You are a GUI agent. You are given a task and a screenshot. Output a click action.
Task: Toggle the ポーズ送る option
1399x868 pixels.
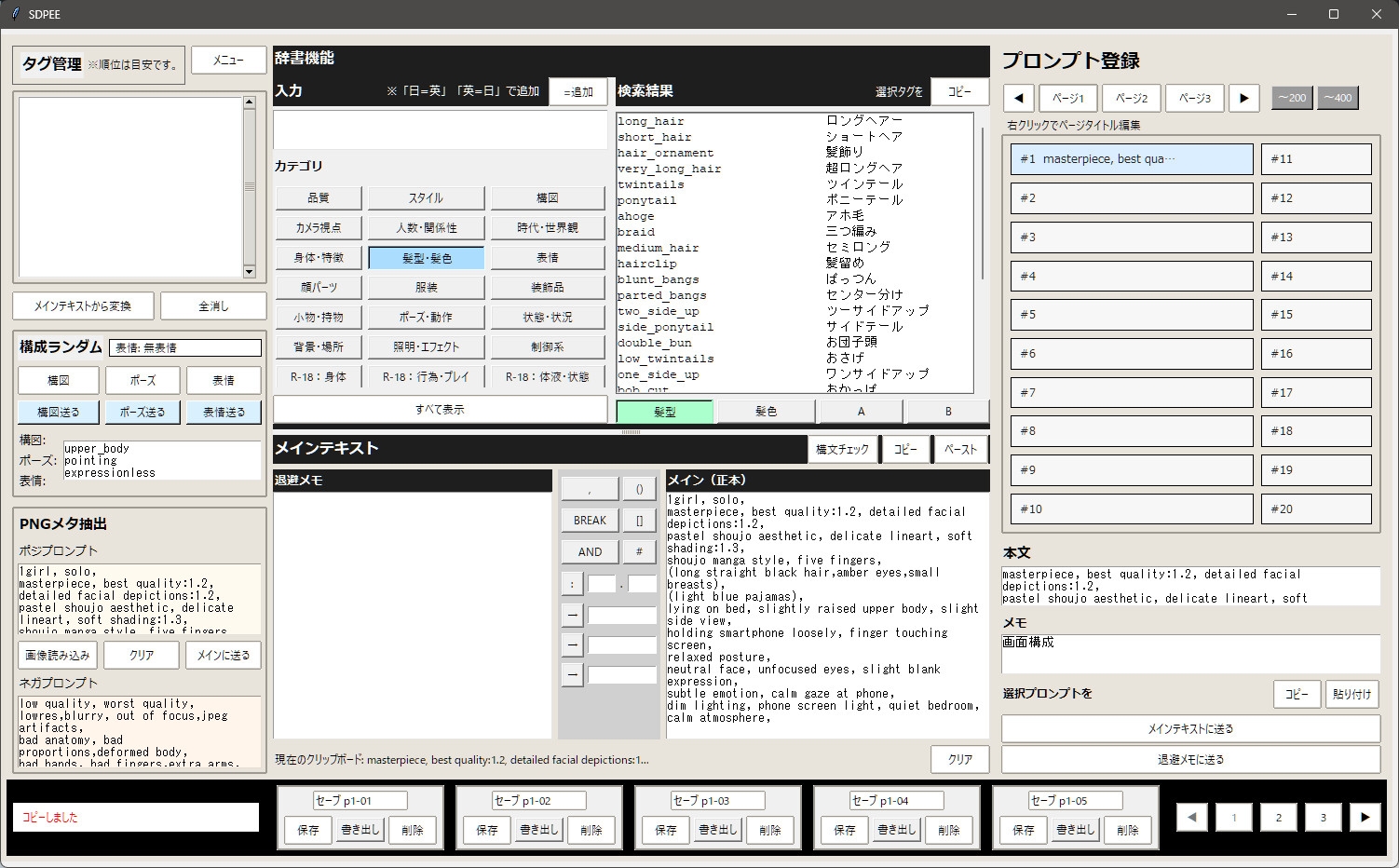pyautogui.click(x=142, y=412)
